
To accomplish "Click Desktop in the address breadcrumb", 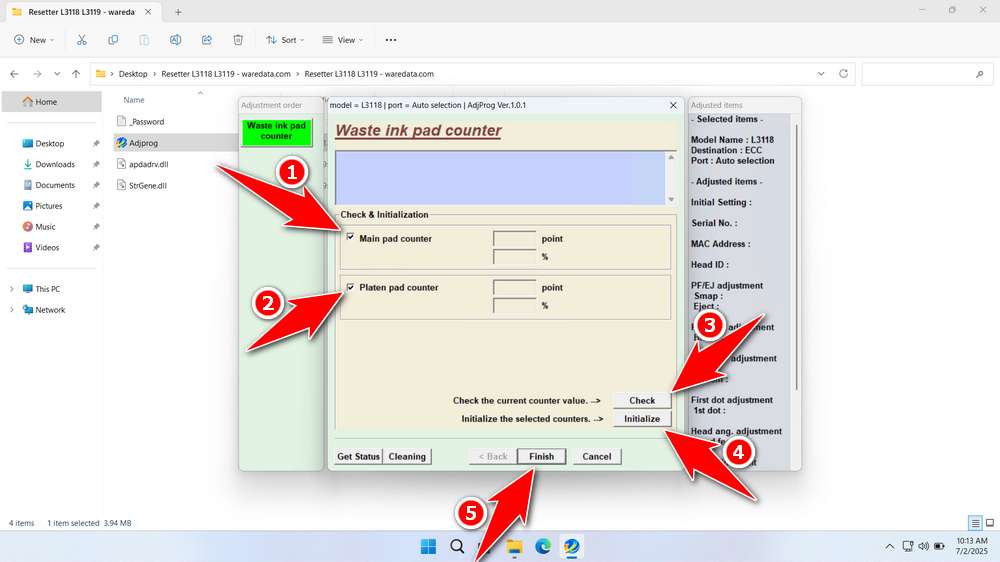I will click(133, 74).
